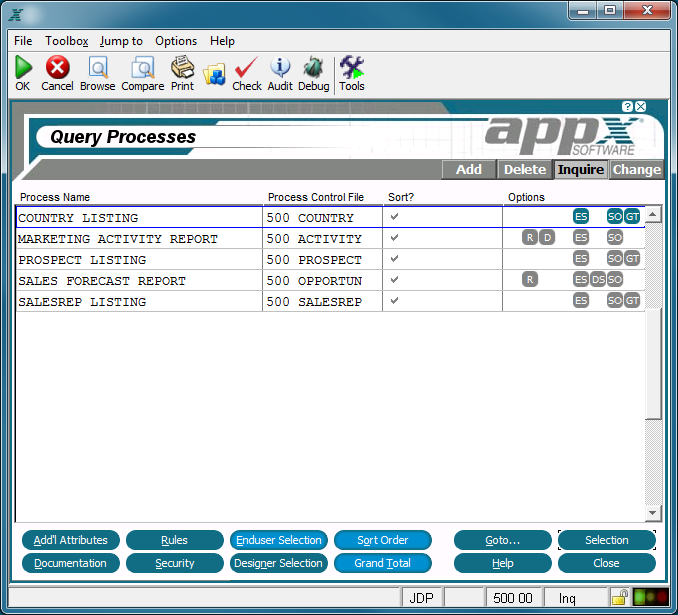
Task: Click the 500 ACTIVITY control file cell
Action: click(x=322, y=239)
